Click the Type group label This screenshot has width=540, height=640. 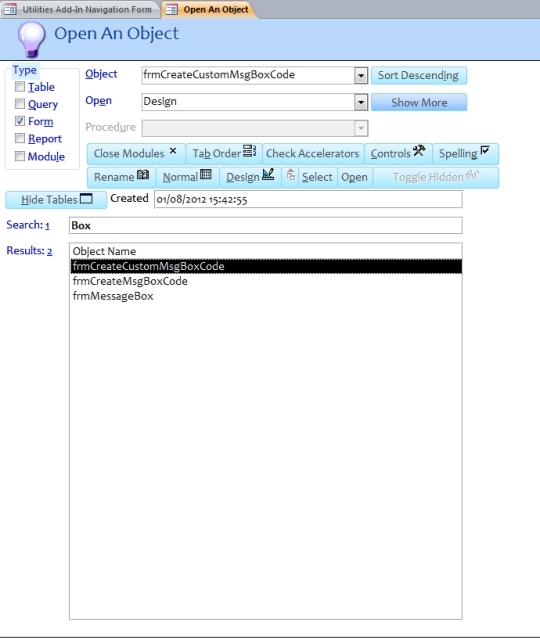click(x=24, y=70)
